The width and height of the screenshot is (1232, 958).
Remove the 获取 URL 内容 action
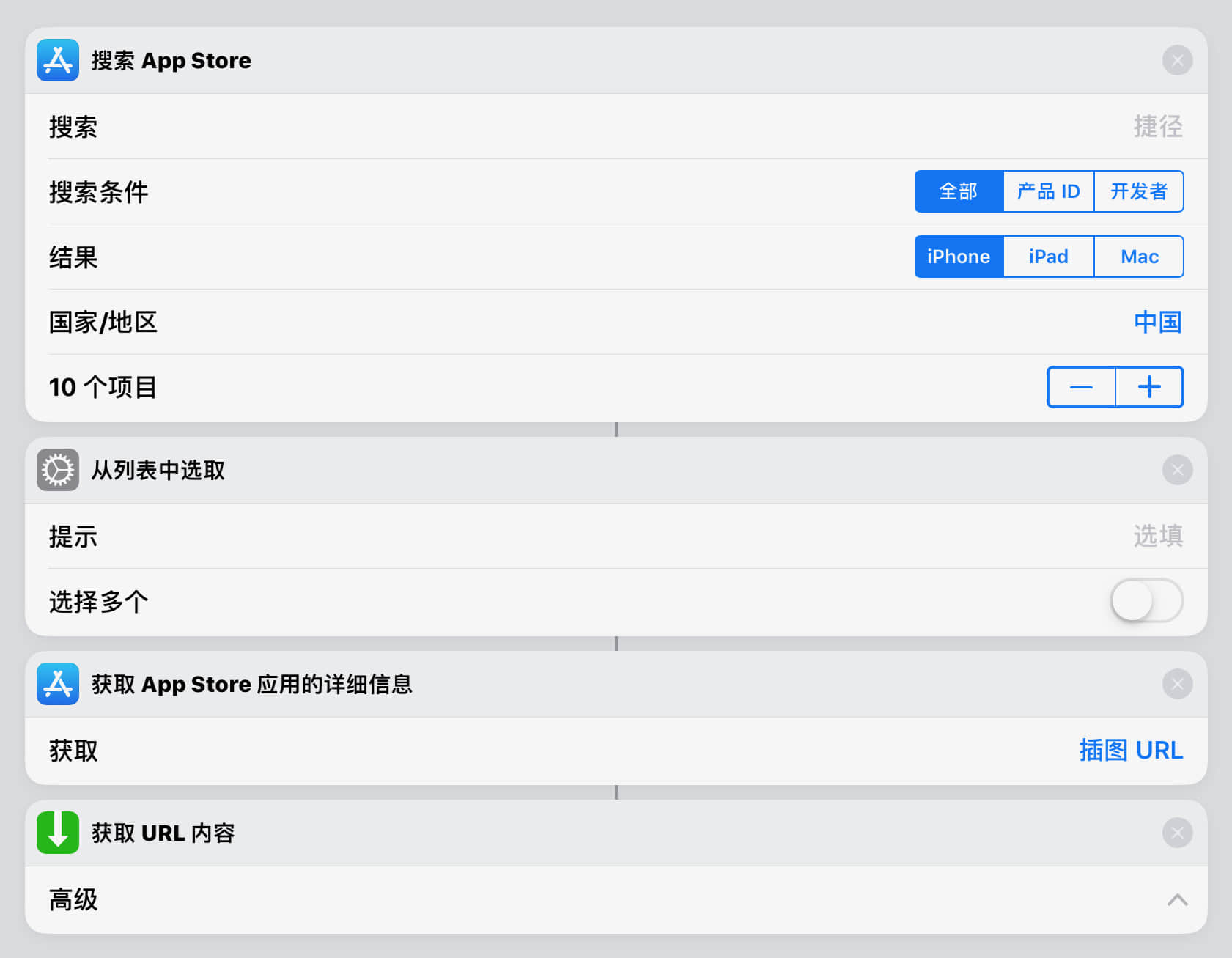point(1177,833)
